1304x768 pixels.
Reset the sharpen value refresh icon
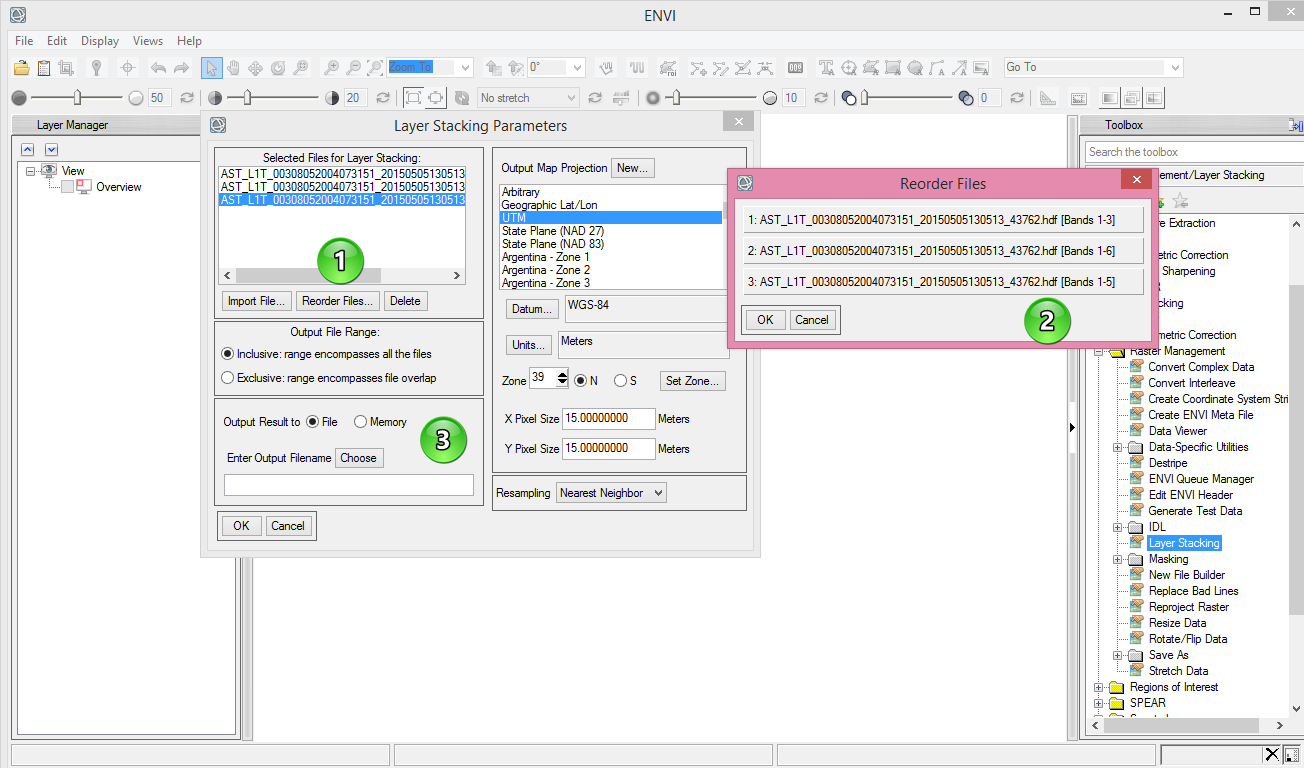(x=821, y=98)
